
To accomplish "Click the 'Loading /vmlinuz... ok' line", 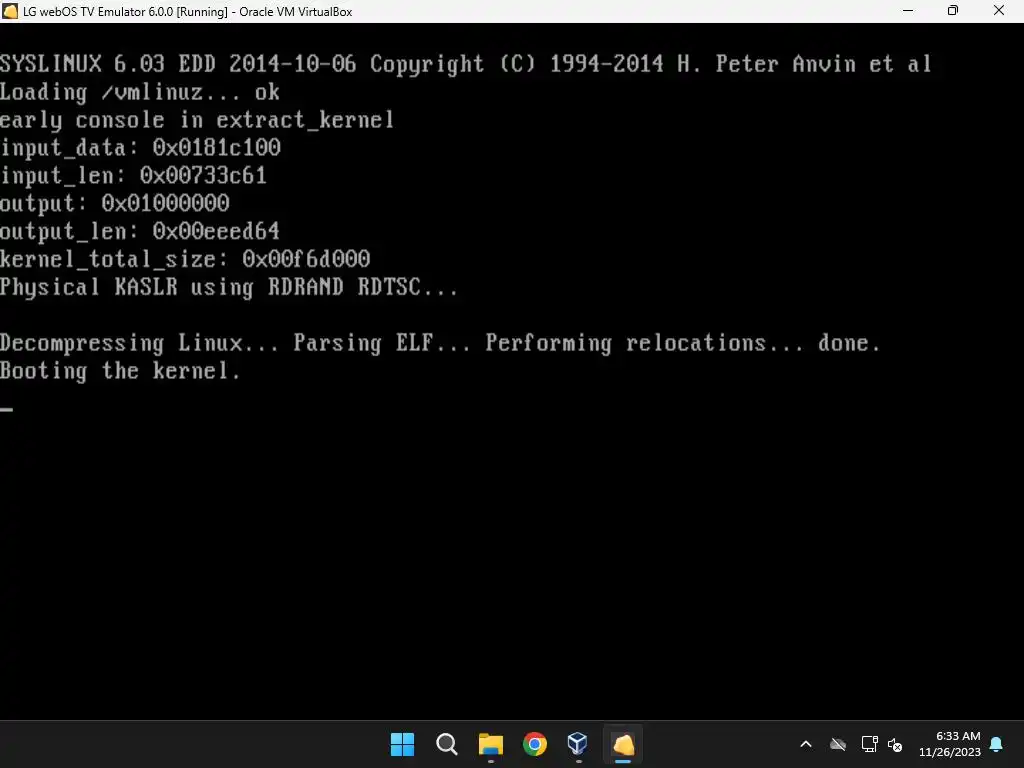I will click(x=140, y=92).
